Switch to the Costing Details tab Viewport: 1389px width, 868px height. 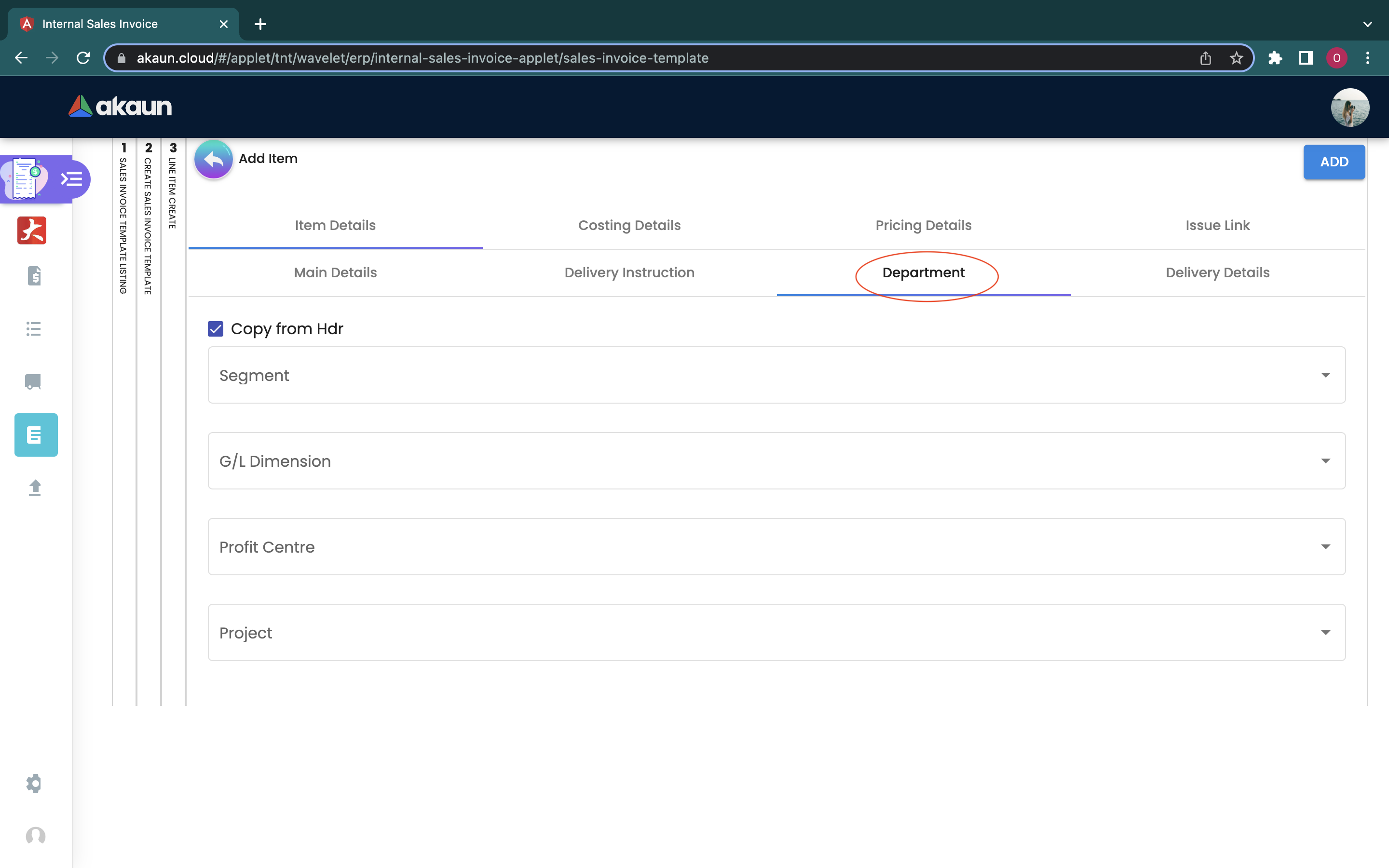[x=629, y=225]
